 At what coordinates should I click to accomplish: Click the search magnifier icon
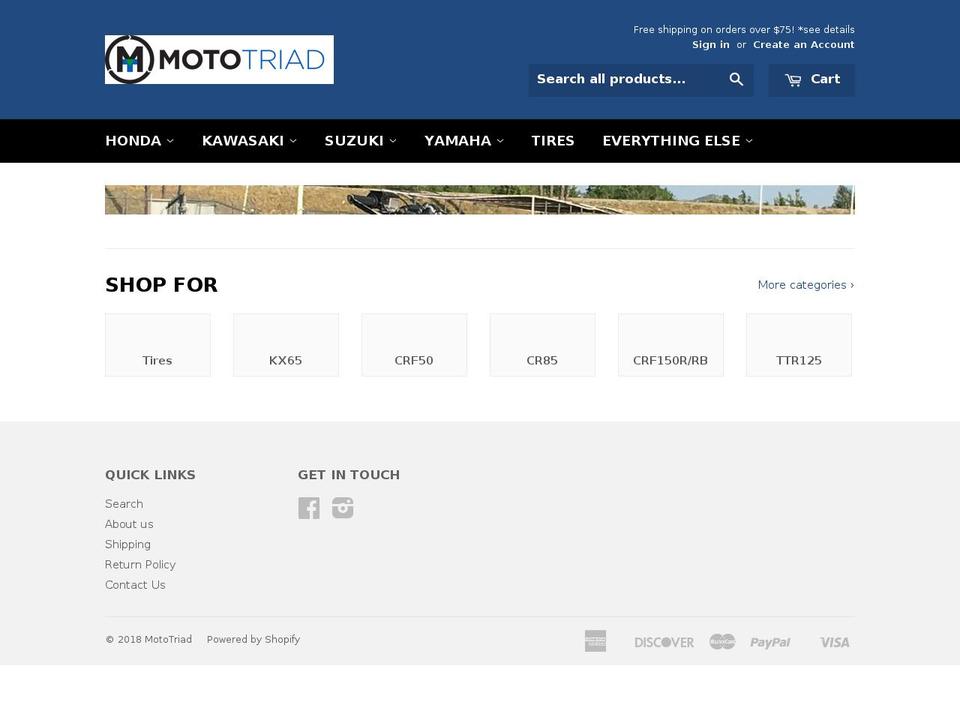736,80
